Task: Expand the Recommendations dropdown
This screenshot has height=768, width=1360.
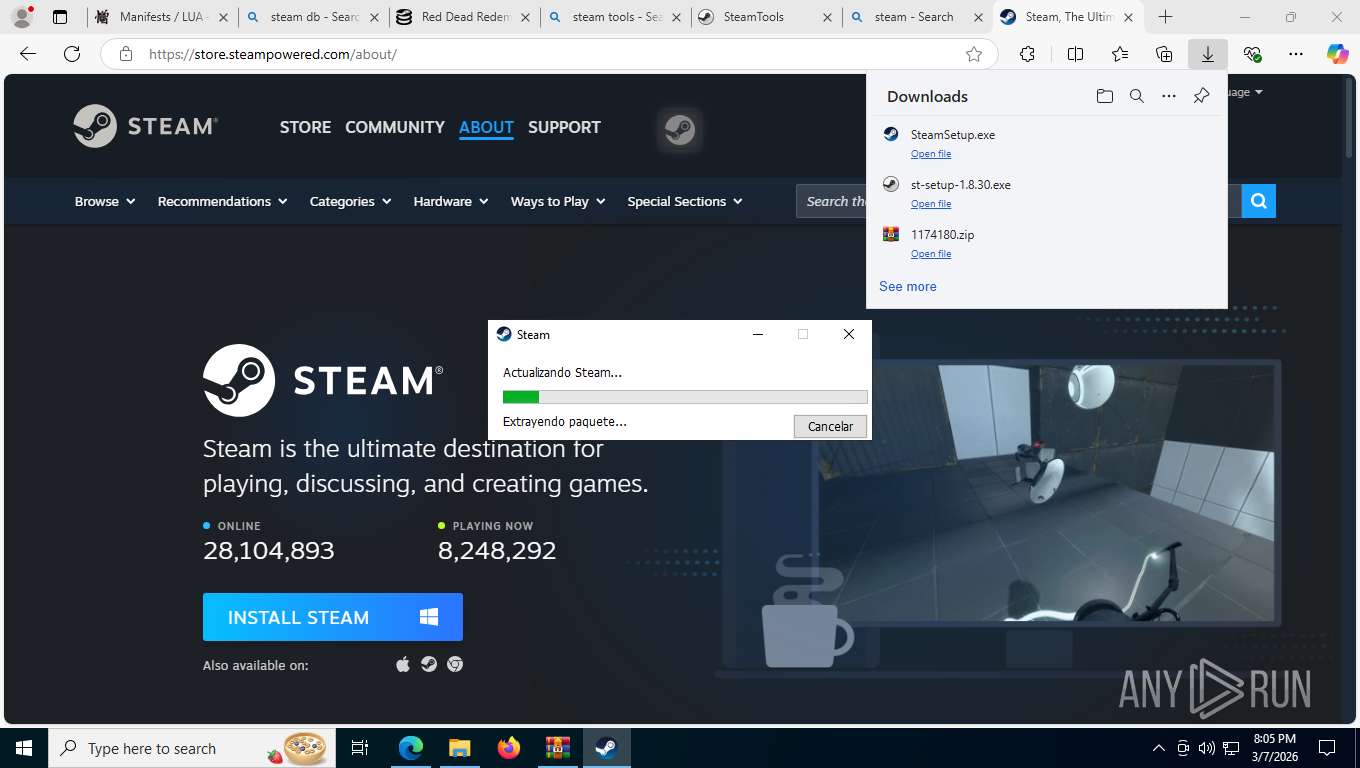Action: [223, 201]
